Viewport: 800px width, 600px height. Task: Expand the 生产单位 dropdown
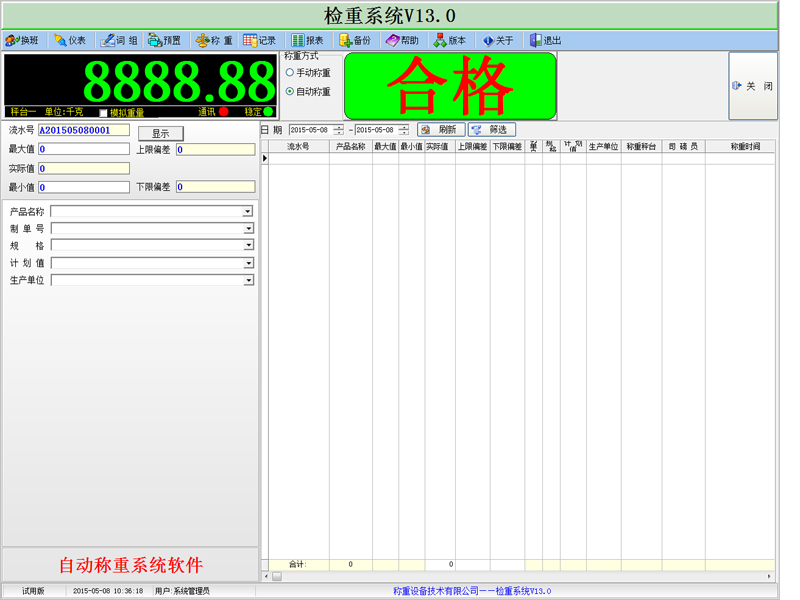248,280
